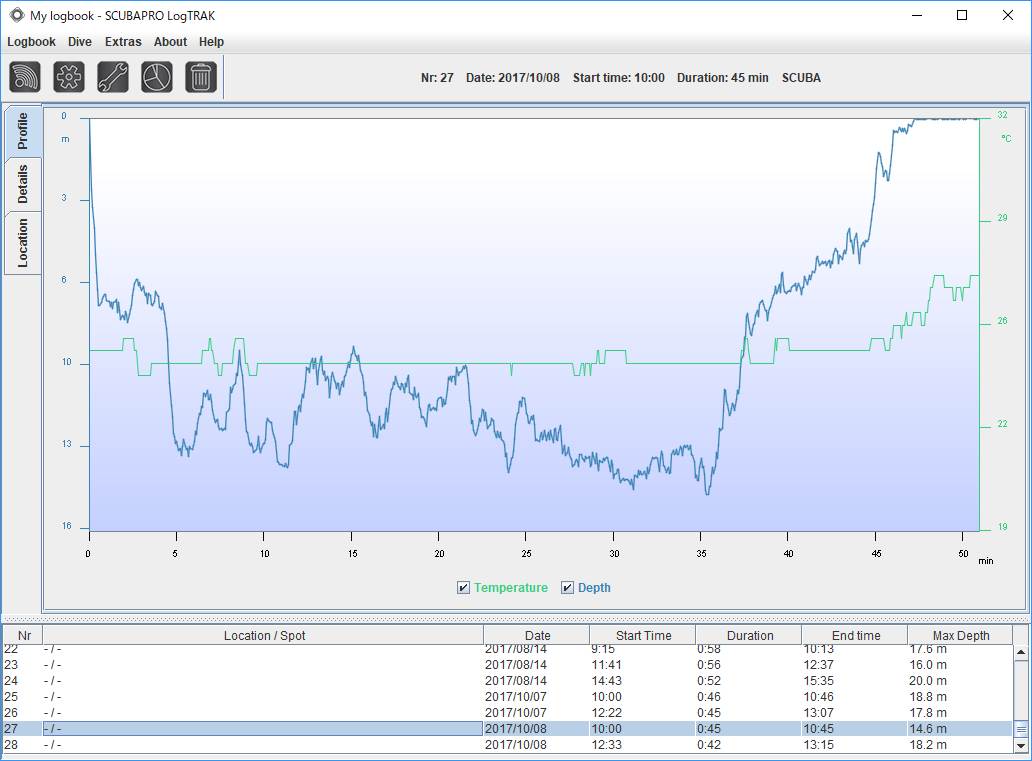Screen dimensions: 1032x761
Task: Open the Extras menu
Action: (123, 41)
